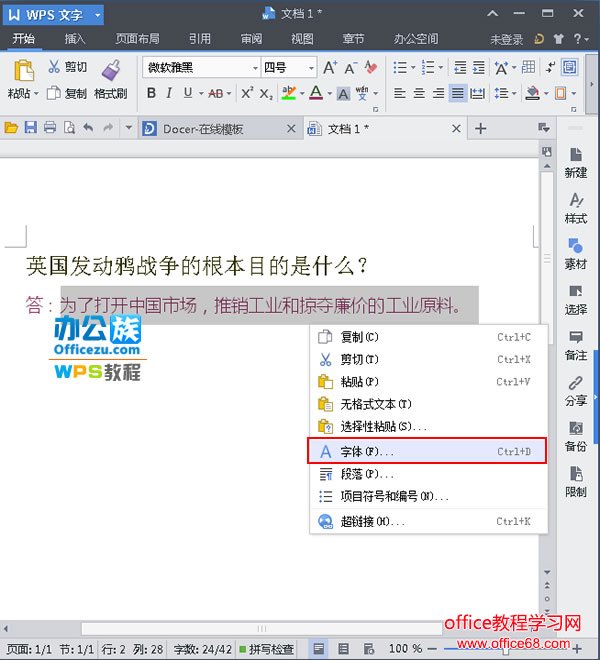Save document with floppy disk icon
The height and width of the screenshot is (660, 600).
coord(30,127)
